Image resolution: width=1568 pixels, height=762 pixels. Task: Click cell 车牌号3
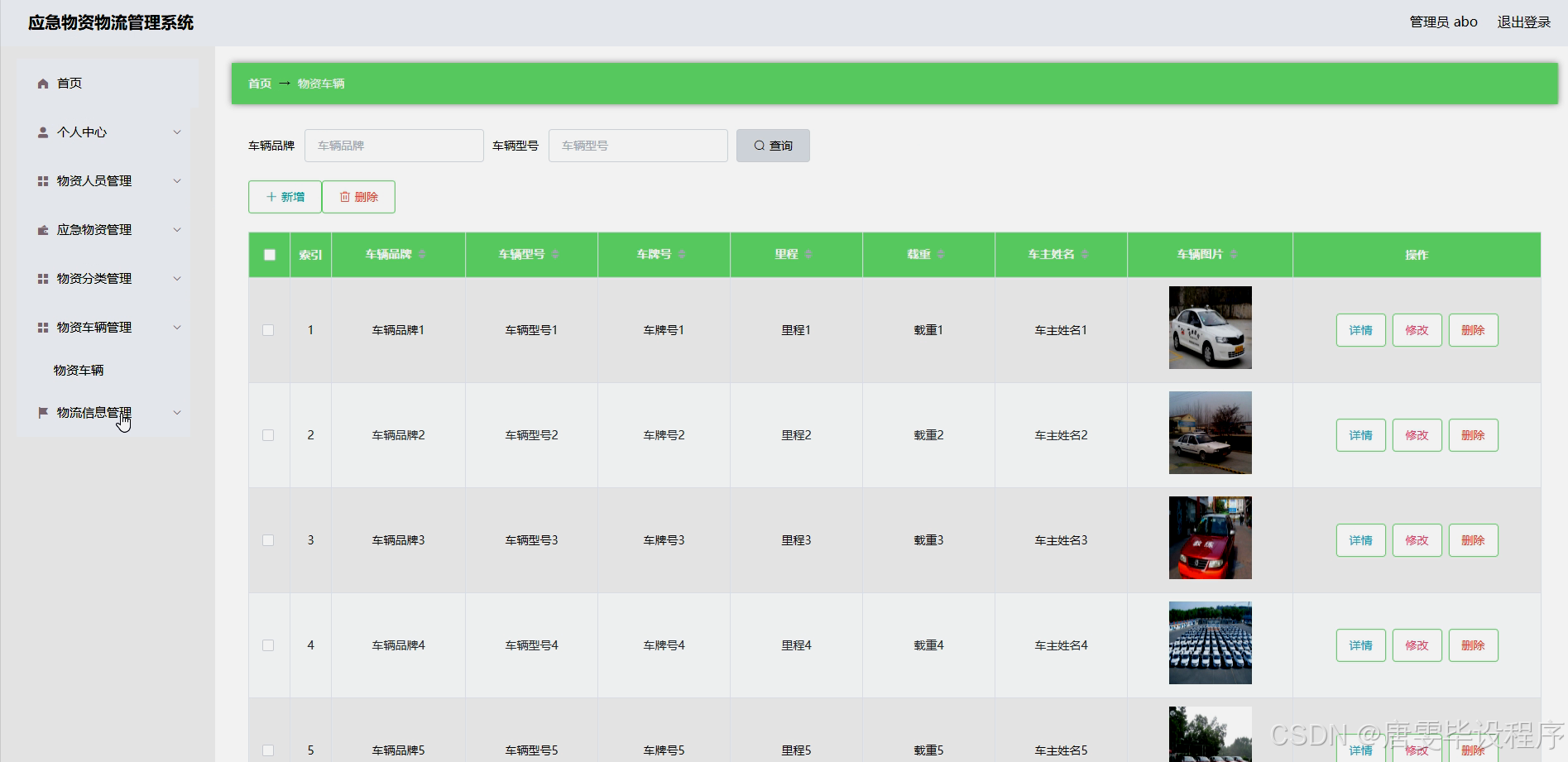click(664, 540)
